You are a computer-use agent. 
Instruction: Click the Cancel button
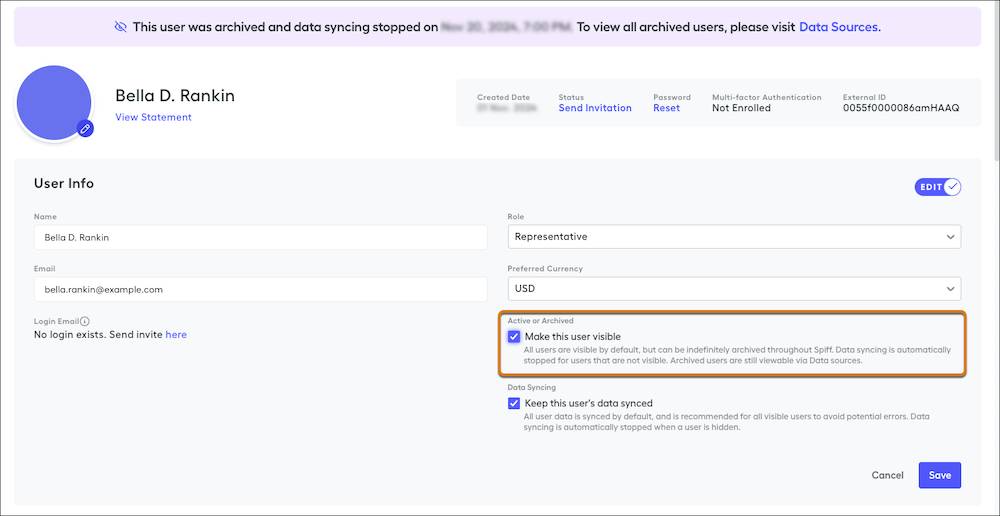(887, 475)
